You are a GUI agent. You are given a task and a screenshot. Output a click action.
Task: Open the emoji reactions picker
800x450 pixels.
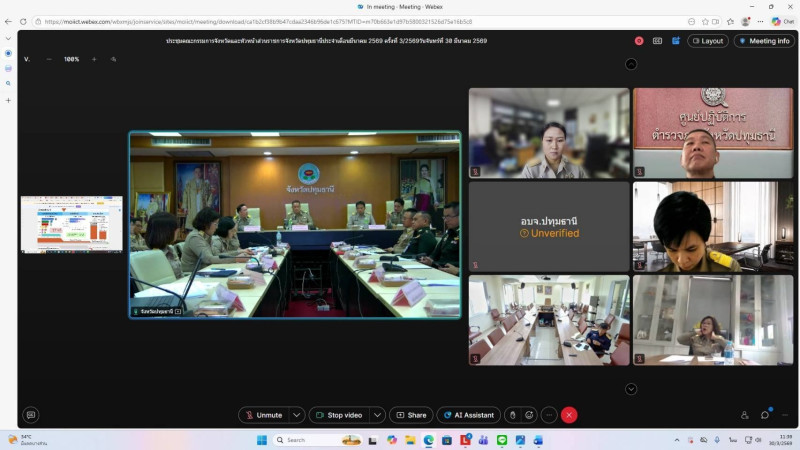[x=530, y=415]
